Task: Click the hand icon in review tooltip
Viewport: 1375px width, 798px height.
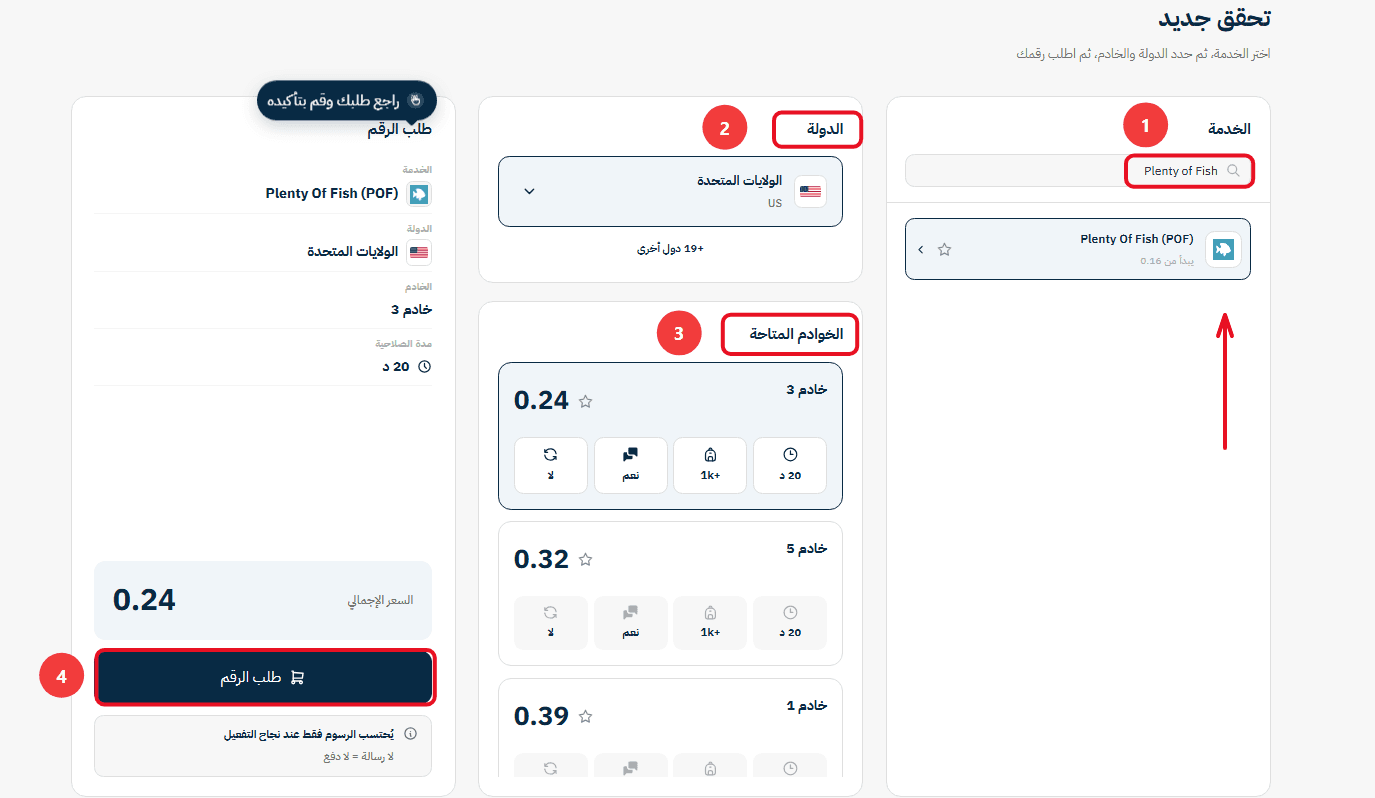Action: [x=416, y=100]
